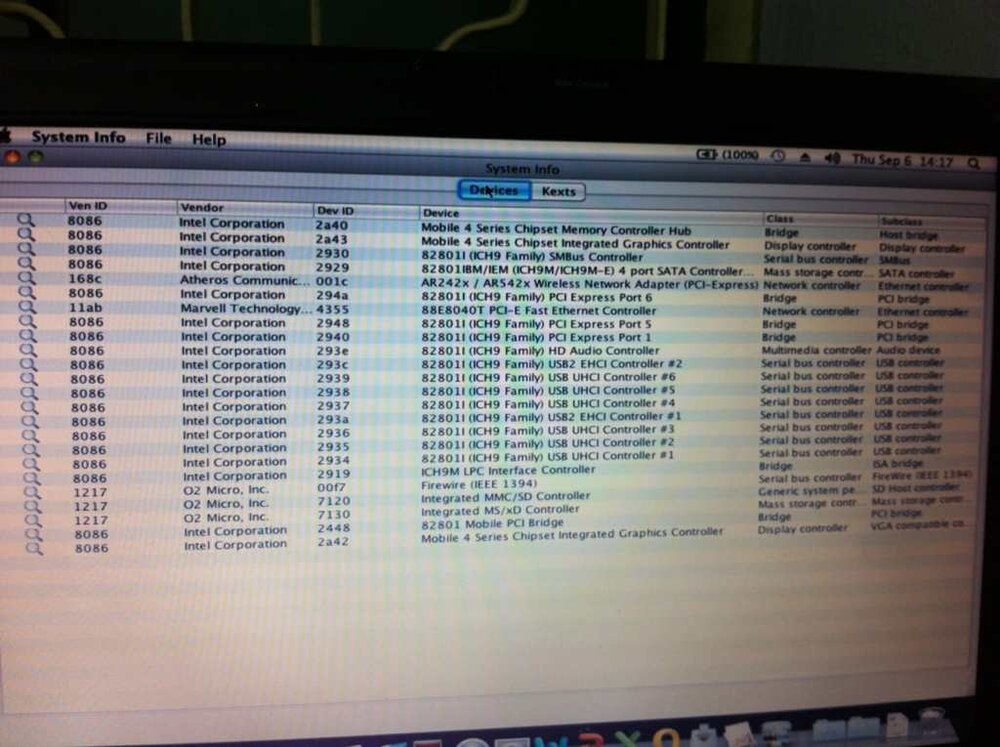Click the eject icon in menu bar
1000x747 pixels.
[x=805, y=157]
